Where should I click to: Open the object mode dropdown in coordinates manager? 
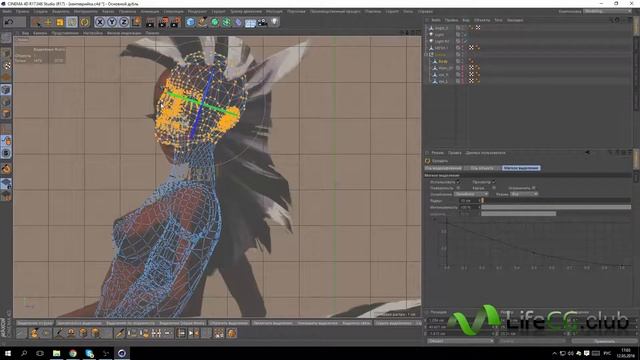[x=461, y=341]
